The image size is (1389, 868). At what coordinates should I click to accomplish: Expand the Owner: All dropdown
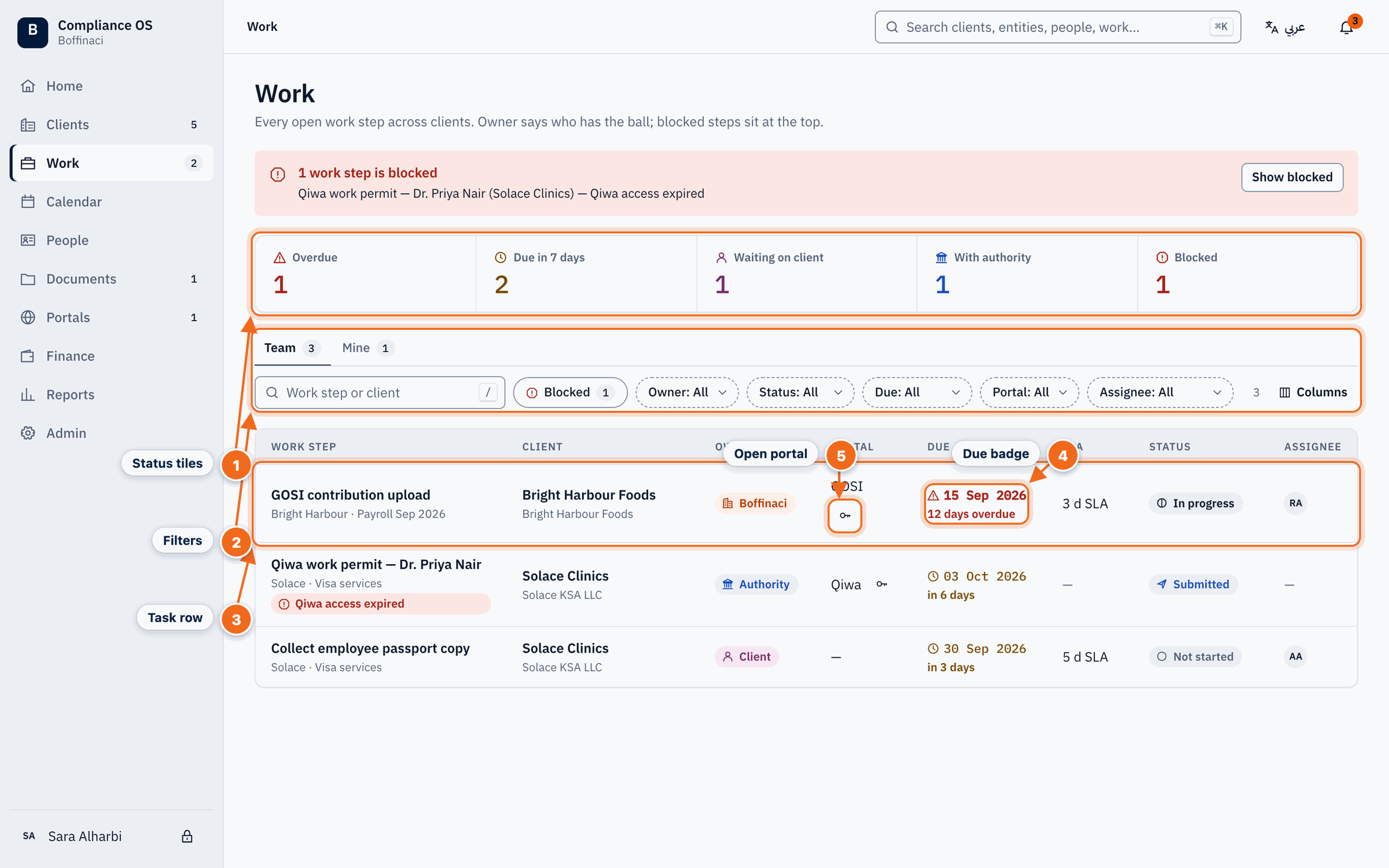pyautogui.click(x=687, y=392)
